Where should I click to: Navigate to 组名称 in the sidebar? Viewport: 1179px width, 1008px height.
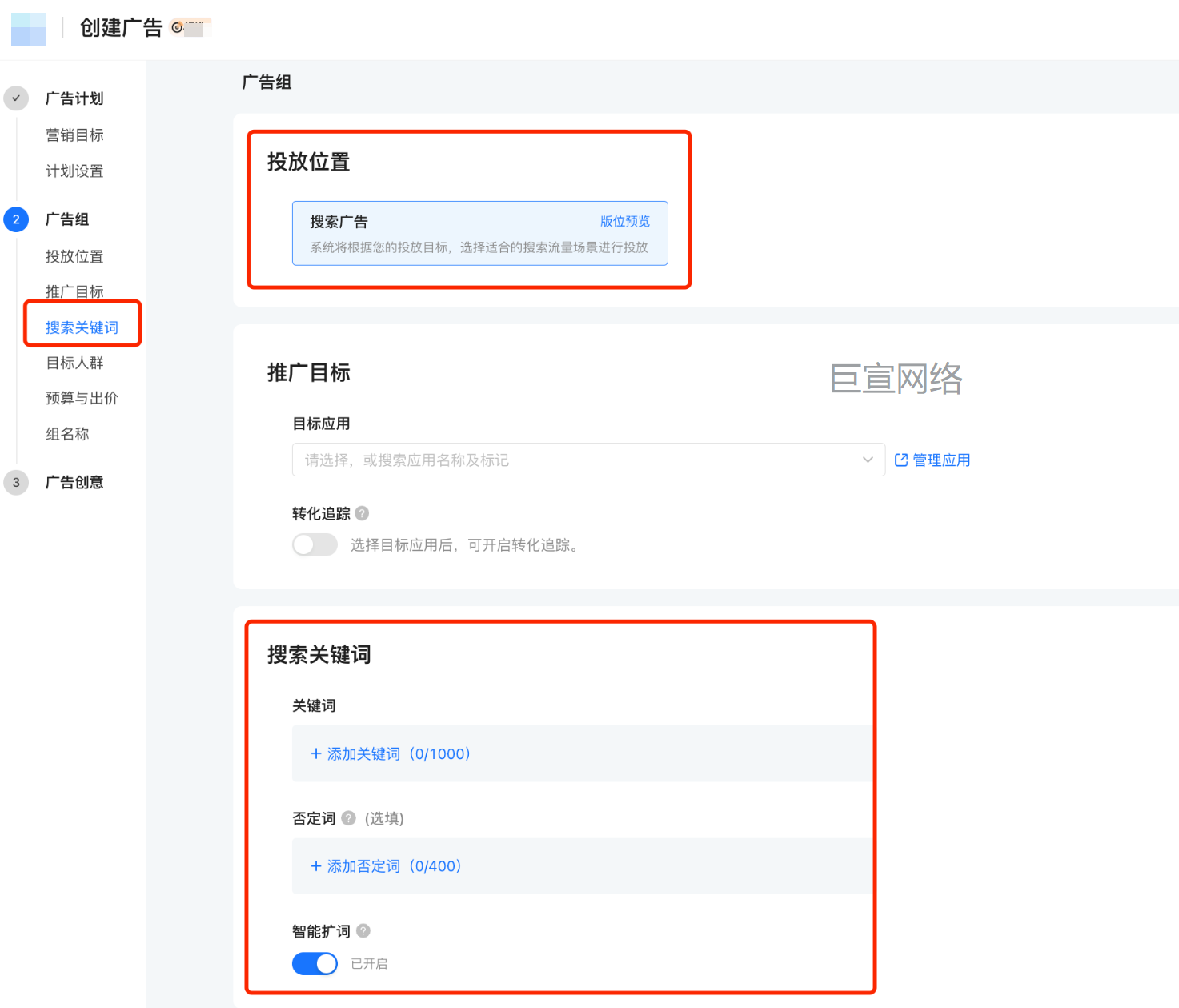(66, 433)
